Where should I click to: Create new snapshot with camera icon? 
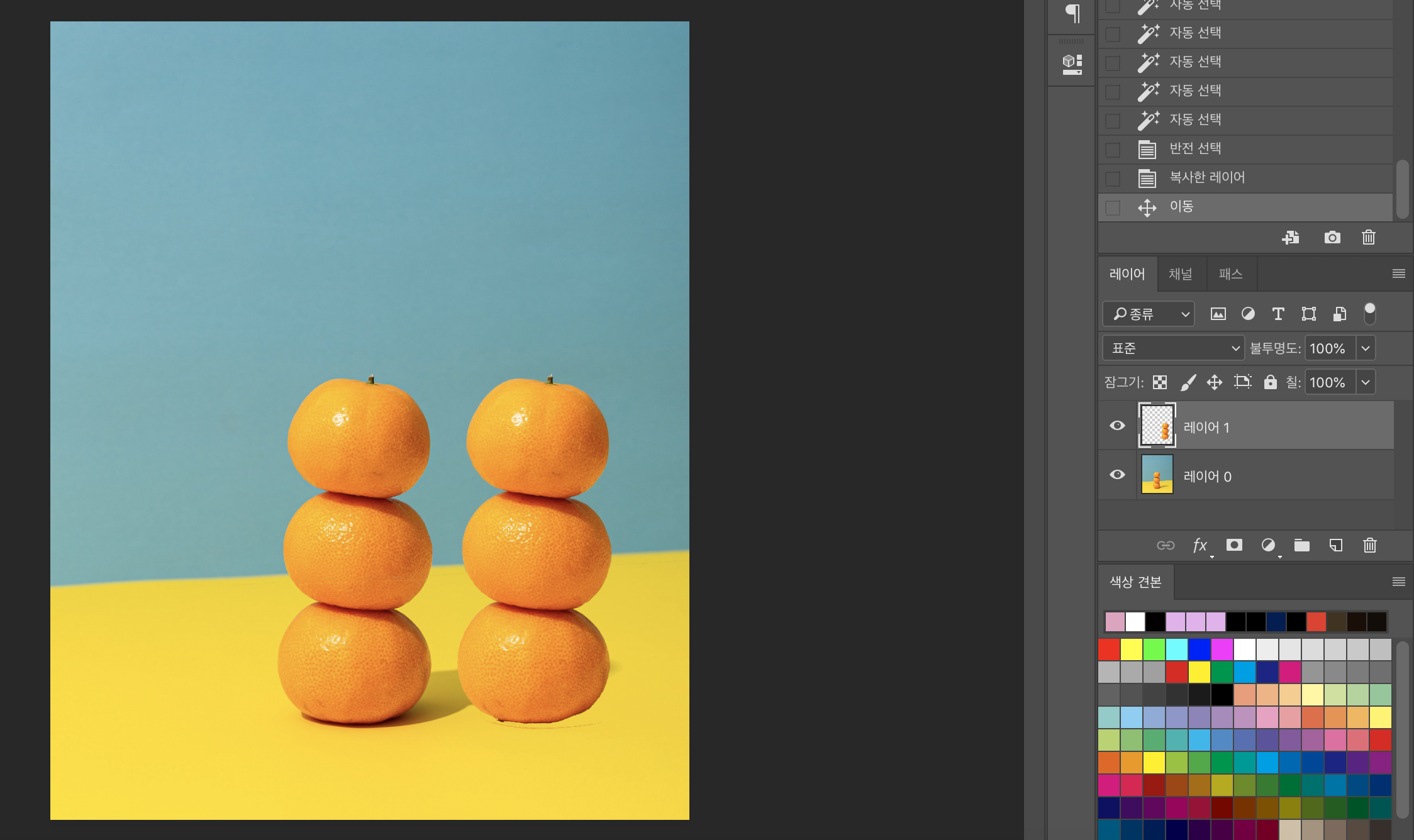point(1332,238)
